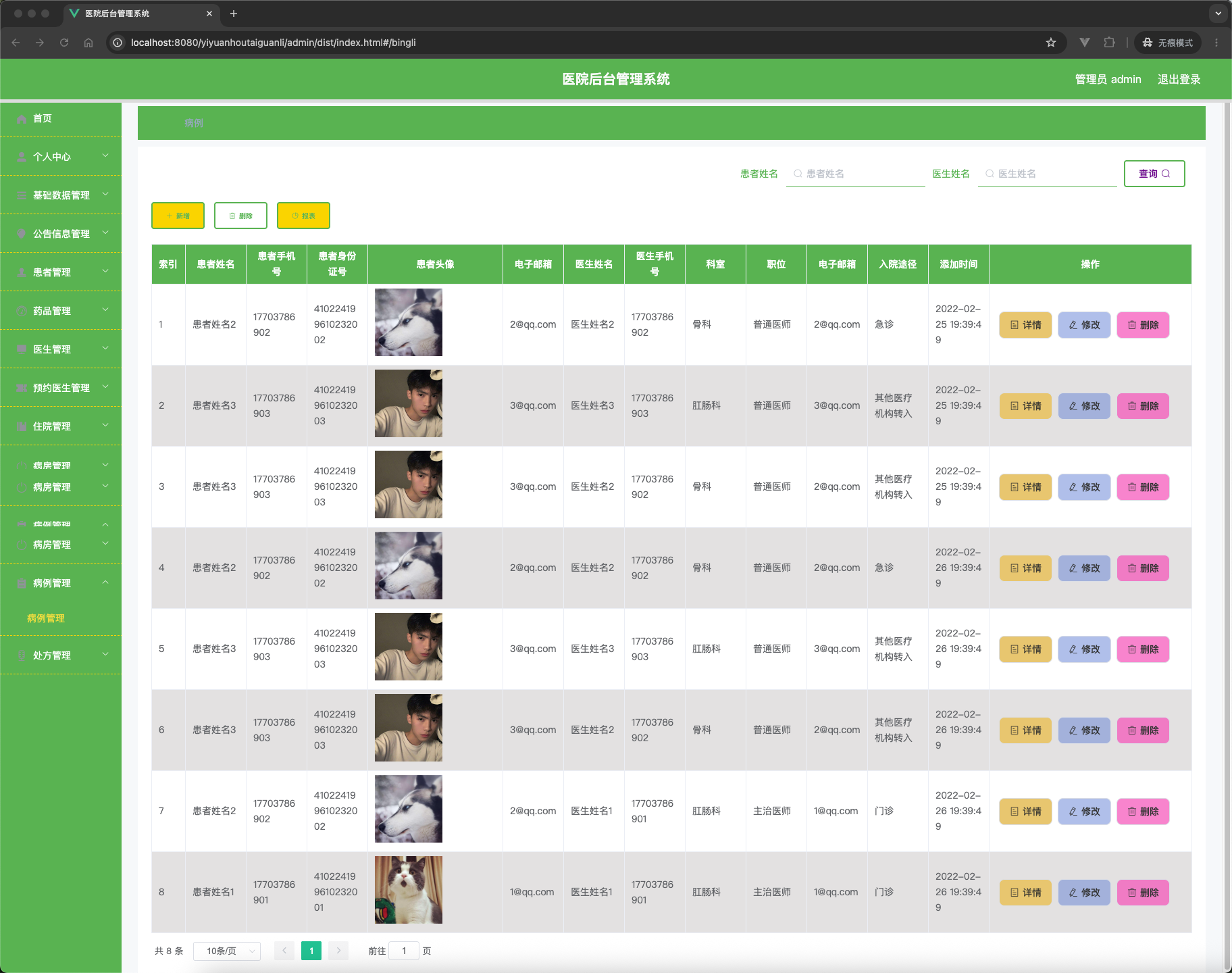Click the 个人中心 user icon in sidebar
The width and height of the screenshot is (1232, 973).
coord(22,157)
